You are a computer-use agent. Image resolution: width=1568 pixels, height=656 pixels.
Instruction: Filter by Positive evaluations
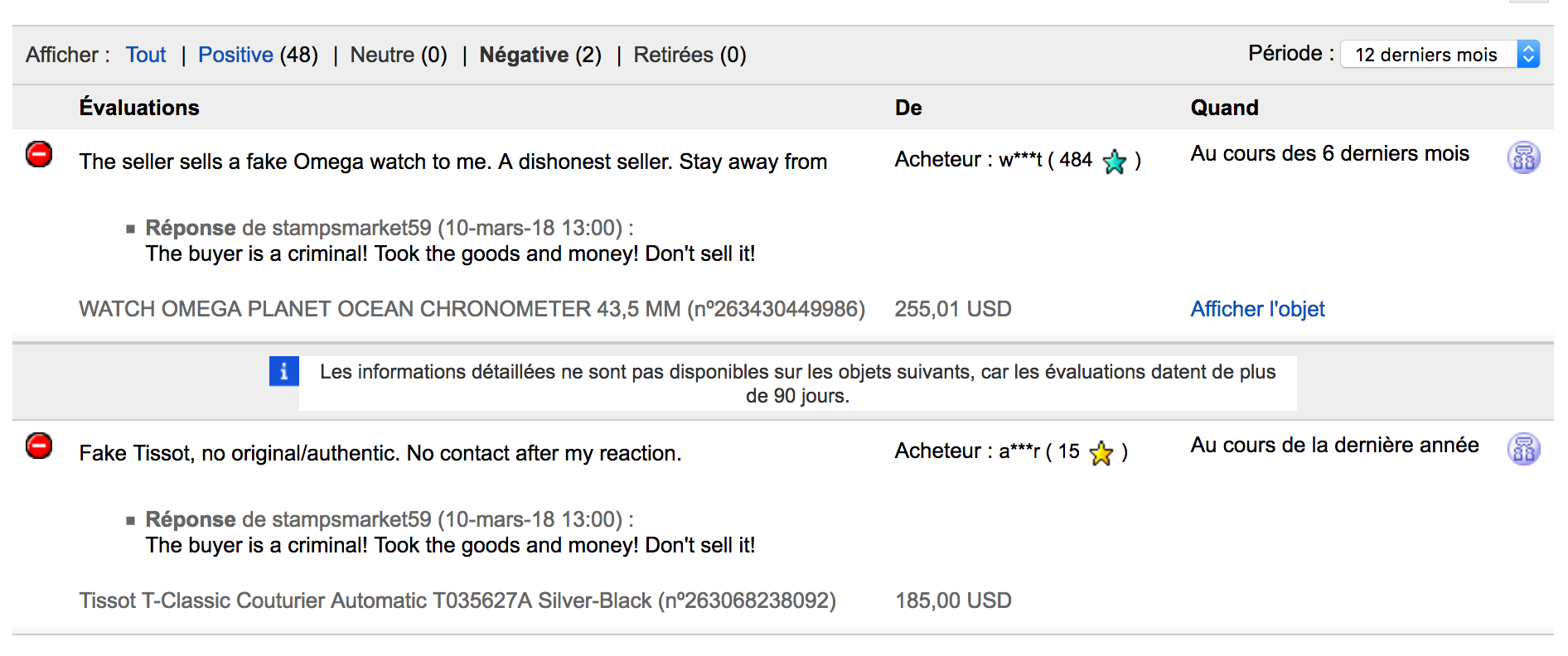(235, 55)
